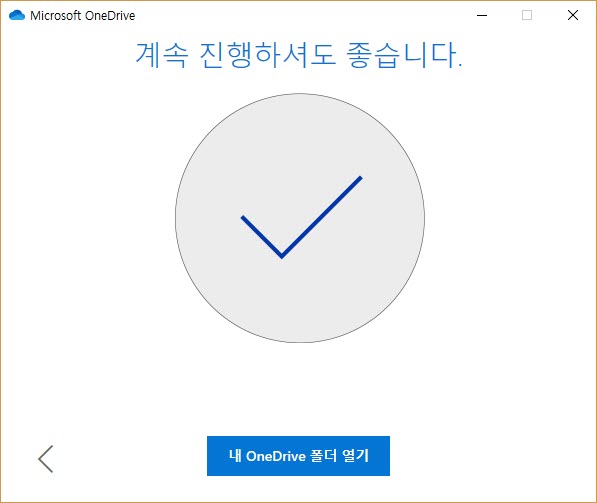Click '좋습니다' in the blue heading
The height and width of the screenshot is (503, 597).
pos(403,55)
